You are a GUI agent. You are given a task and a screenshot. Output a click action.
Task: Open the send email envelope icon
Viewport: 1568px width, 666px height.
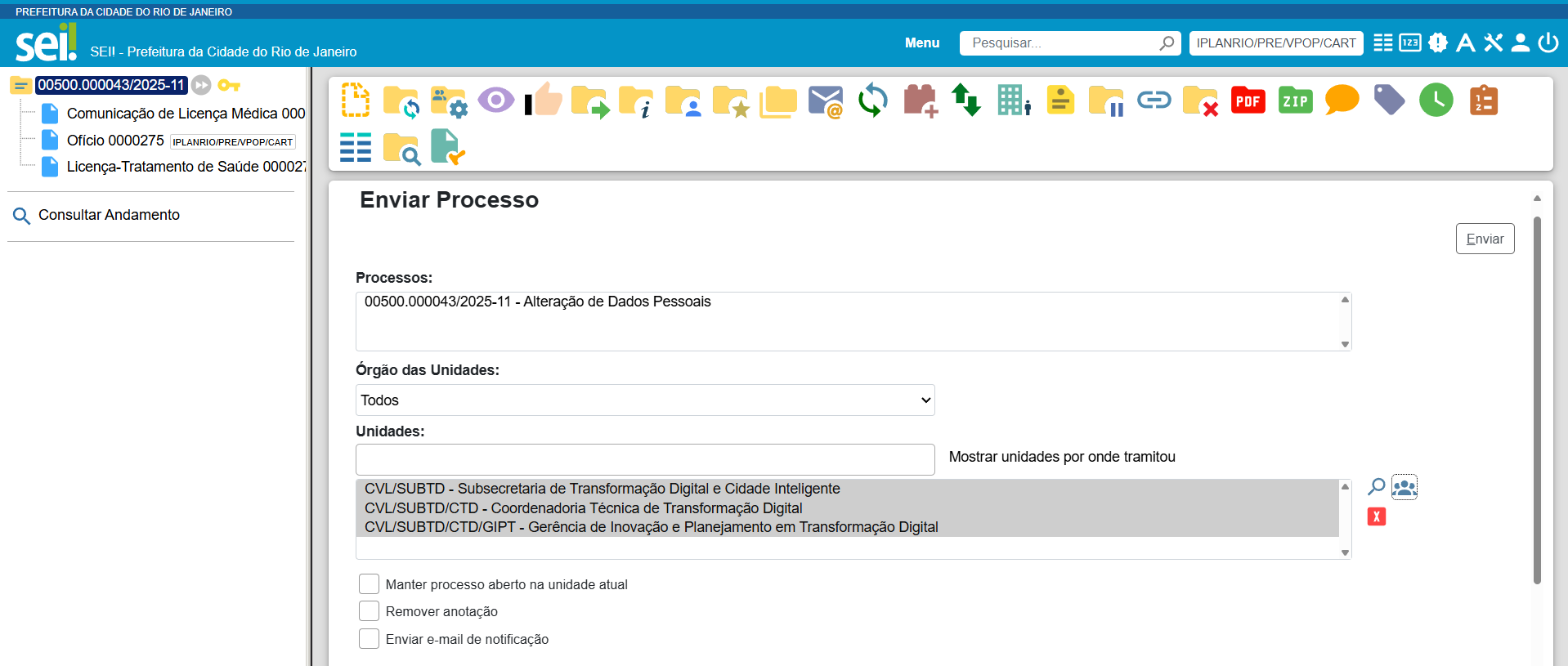pos(825,101)
